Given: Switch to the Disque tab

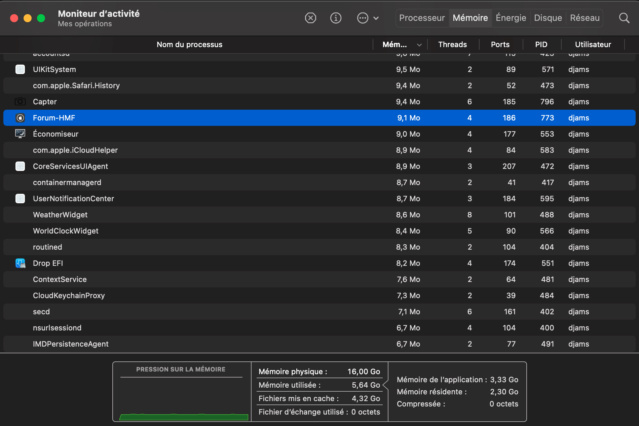Looking at the screenshot, I should [x=548, y=18].
